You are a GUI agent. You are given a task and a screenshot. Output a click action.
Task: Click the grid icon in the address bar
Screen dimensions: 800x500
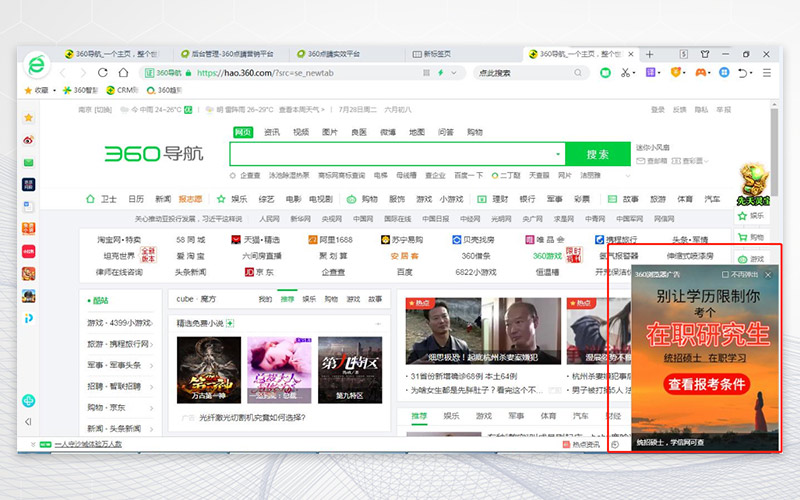[426, 73]
